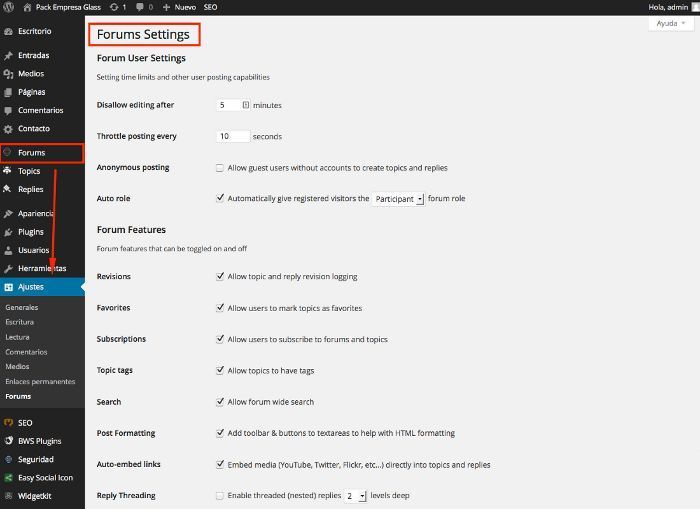Open the reply threading levels dropdown

(356, 496)
